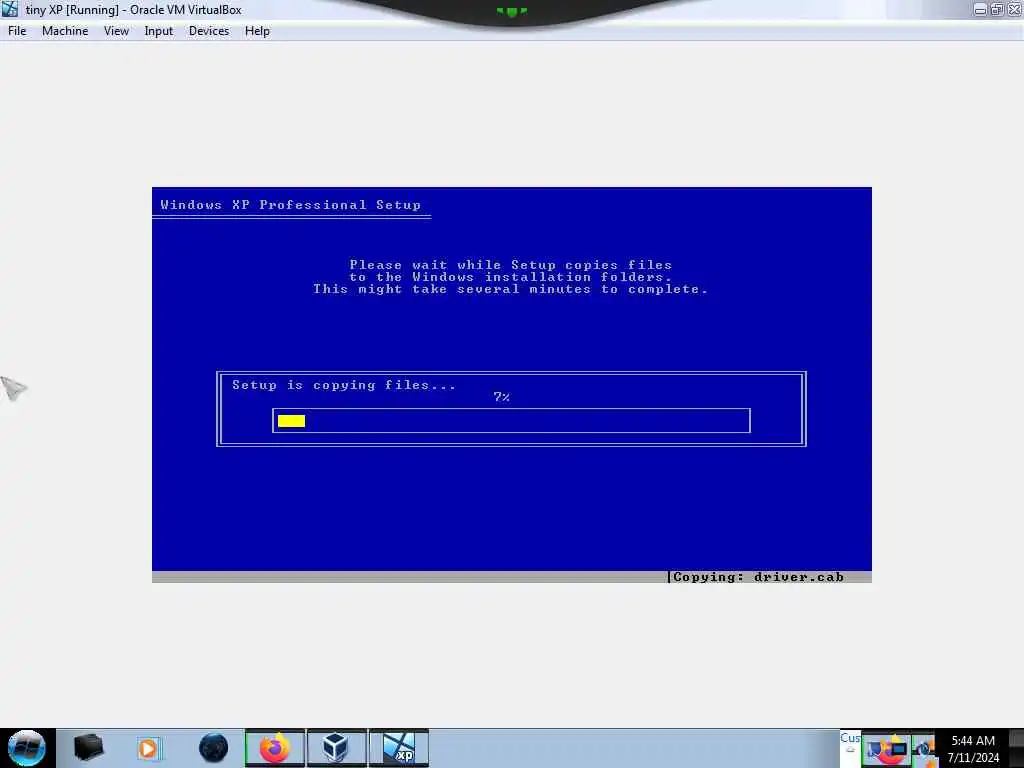Screen dimensions: 1024x768
Task: Open the View menu
Action: point(116,31)
